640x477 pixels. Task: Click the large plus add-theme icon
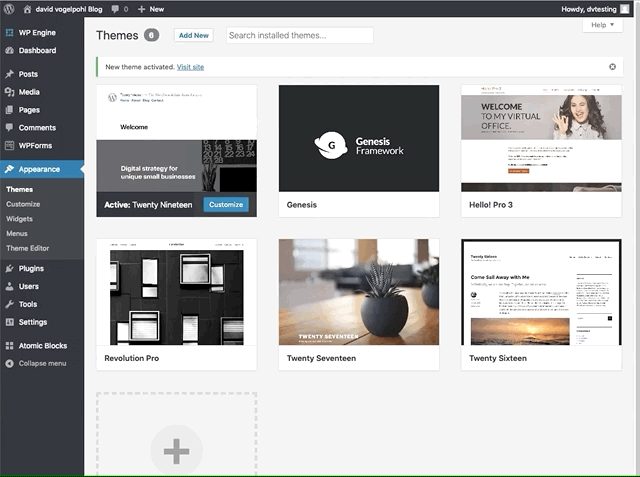tap(176, 451)
